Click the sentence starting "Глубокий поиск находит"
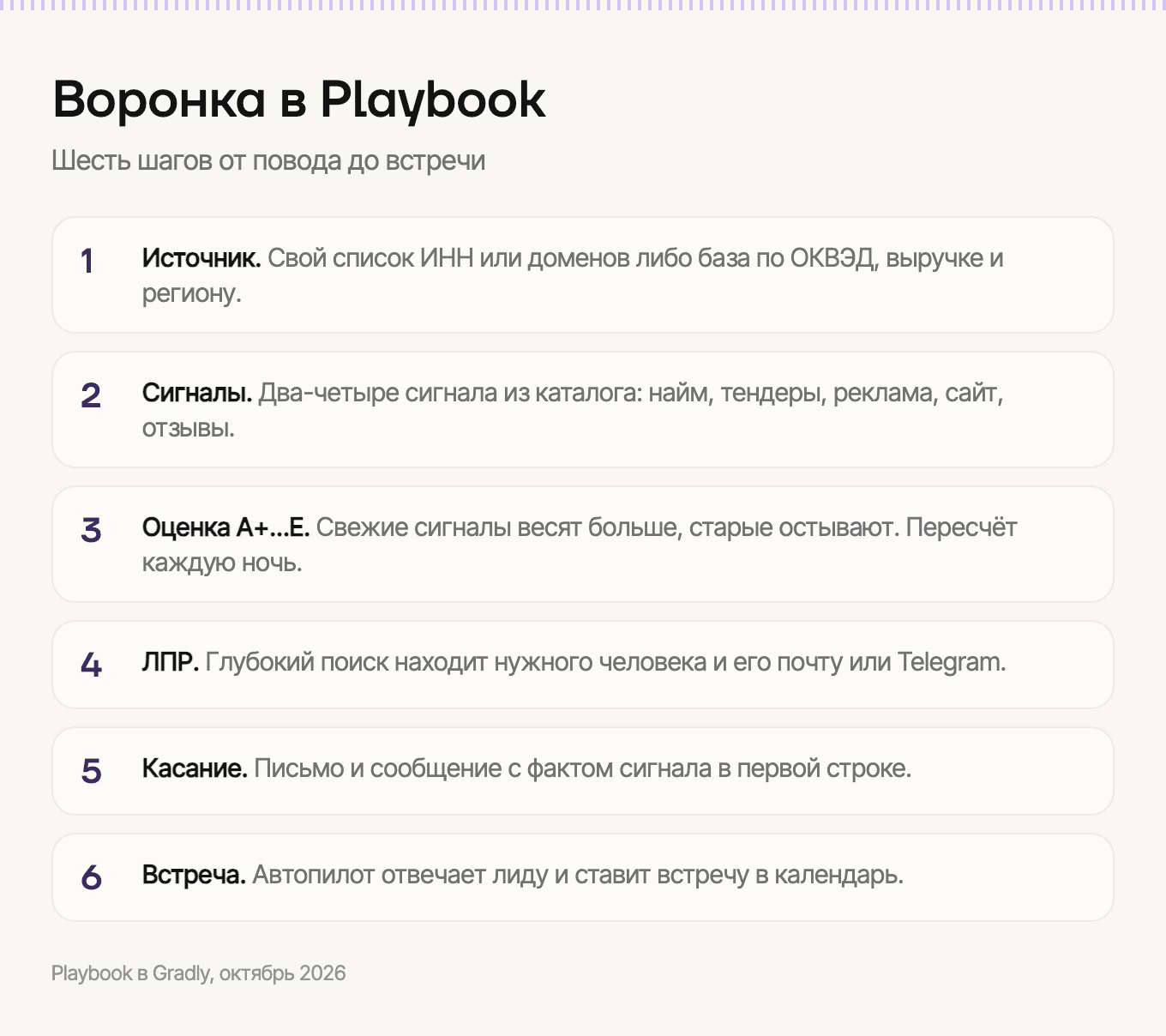 (605, 662)
